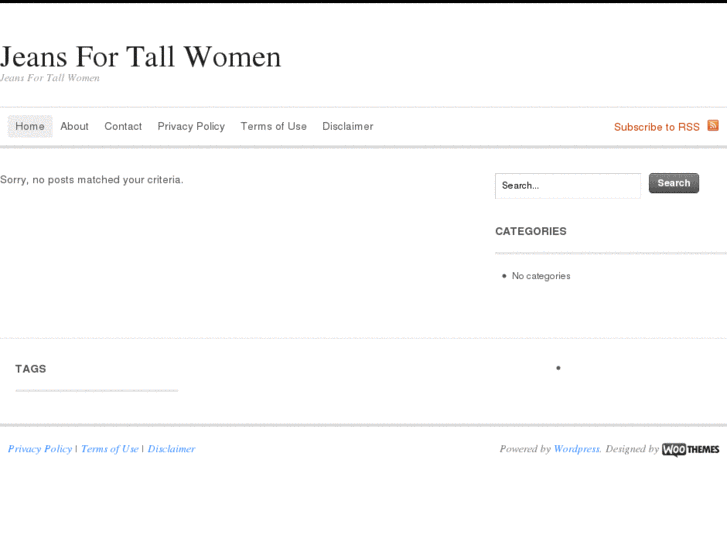Open the Home menu item
727x545 pixels.
[30, 126]
